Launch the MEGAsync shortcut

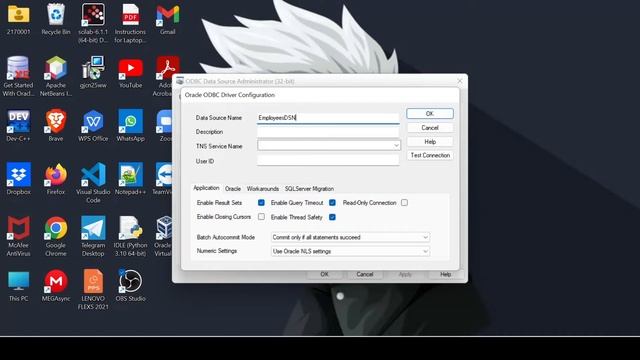pos(56,286)
